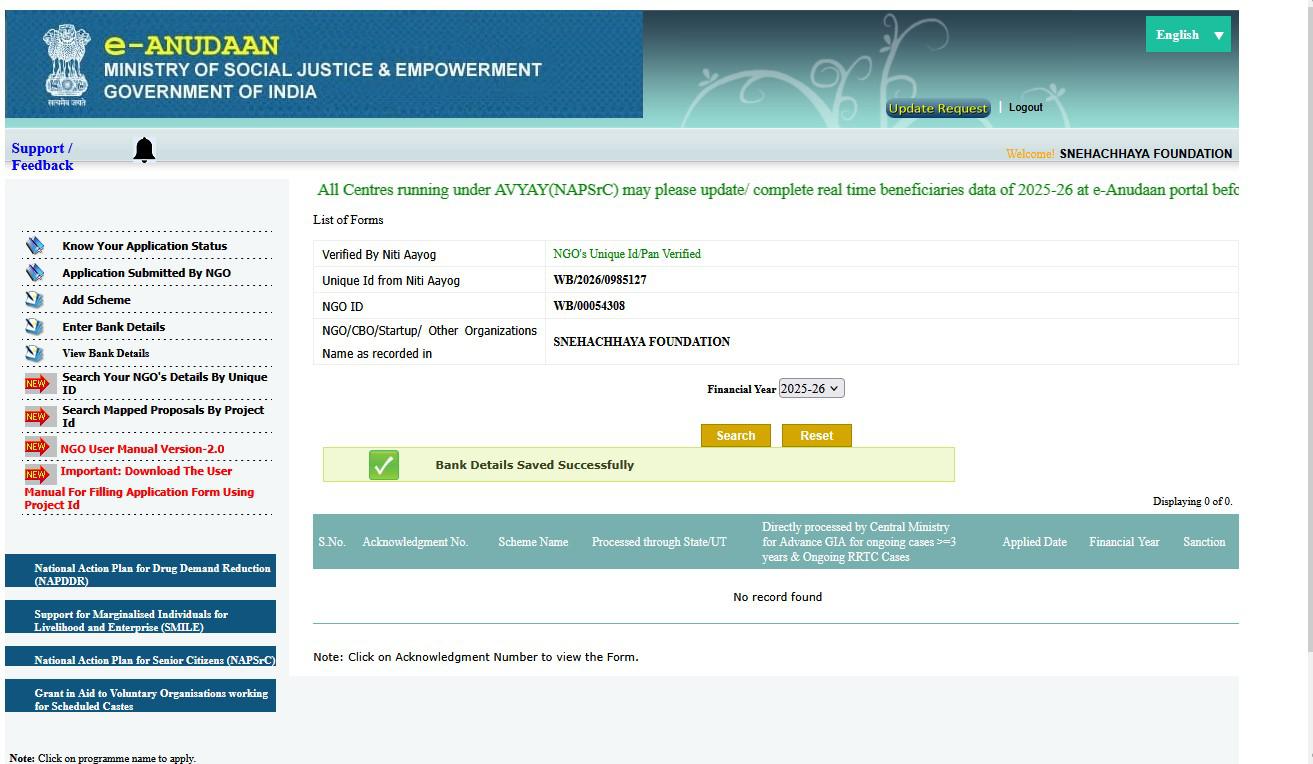The width and height of the screenshot is (1313, 764).
Task: Click the e-ANUDAAN title logo
Action: point(191,45)
